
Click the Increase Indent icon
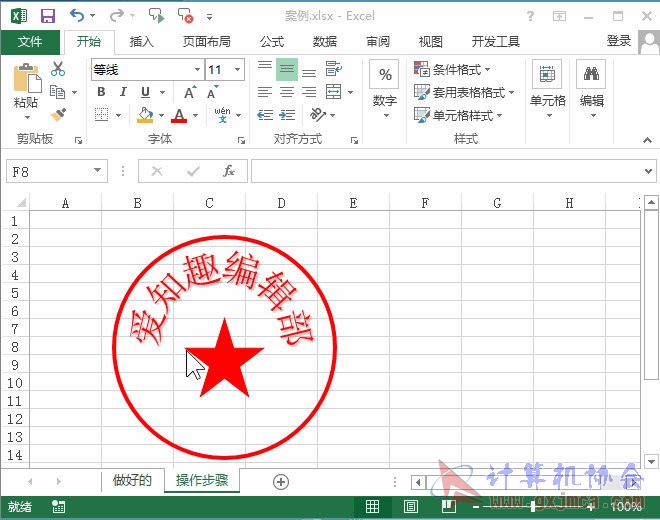click(x=287, y=115)
